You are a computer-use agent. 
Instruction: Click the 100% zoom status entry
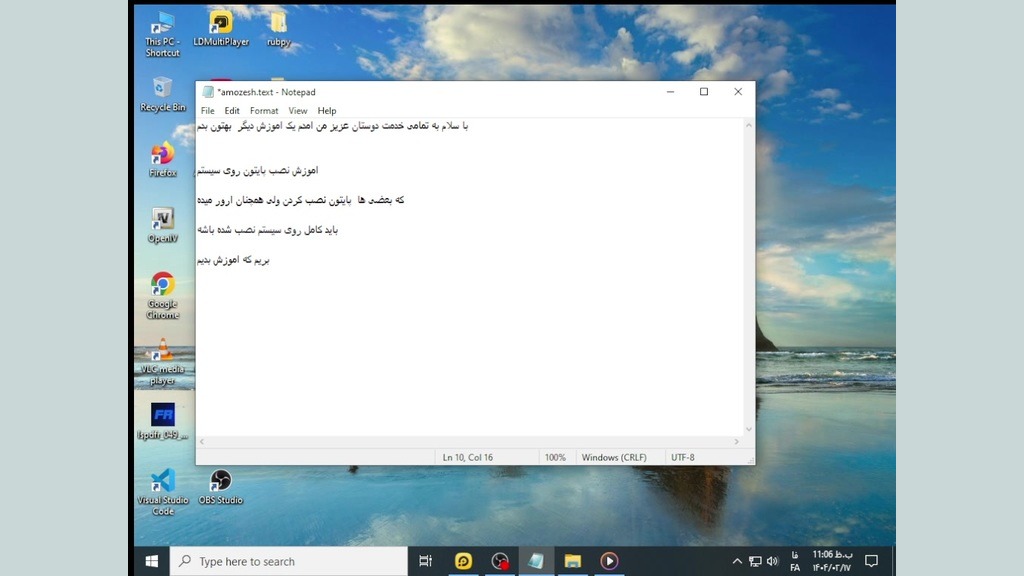point(555,458)
